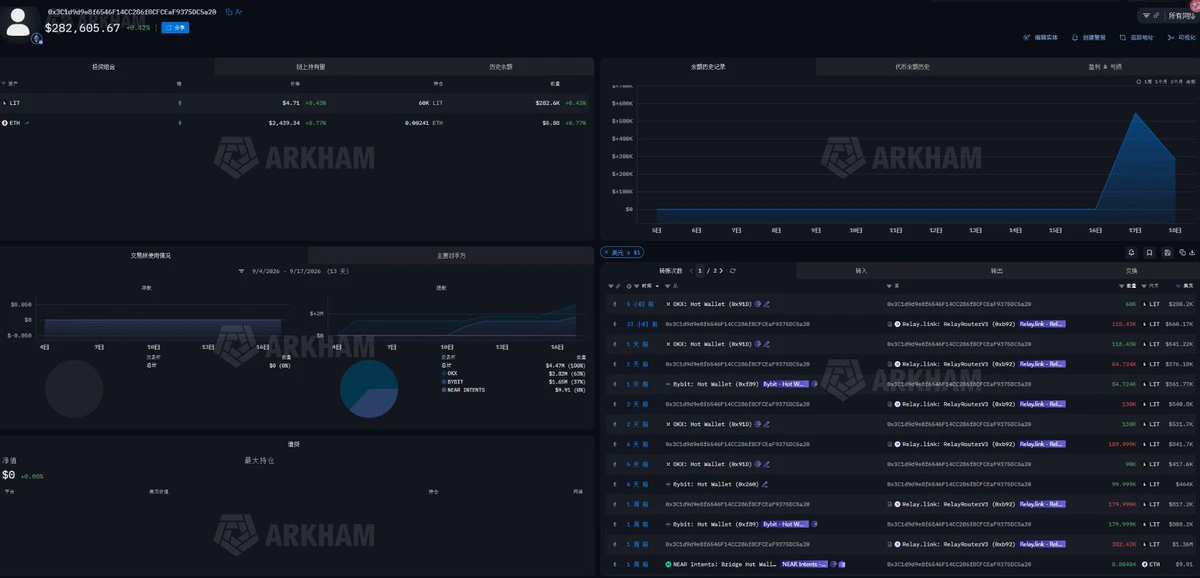The image size is (1200, 578).
Task: Switch to the 代币余额历史 tab
Action: click(912, 66)
